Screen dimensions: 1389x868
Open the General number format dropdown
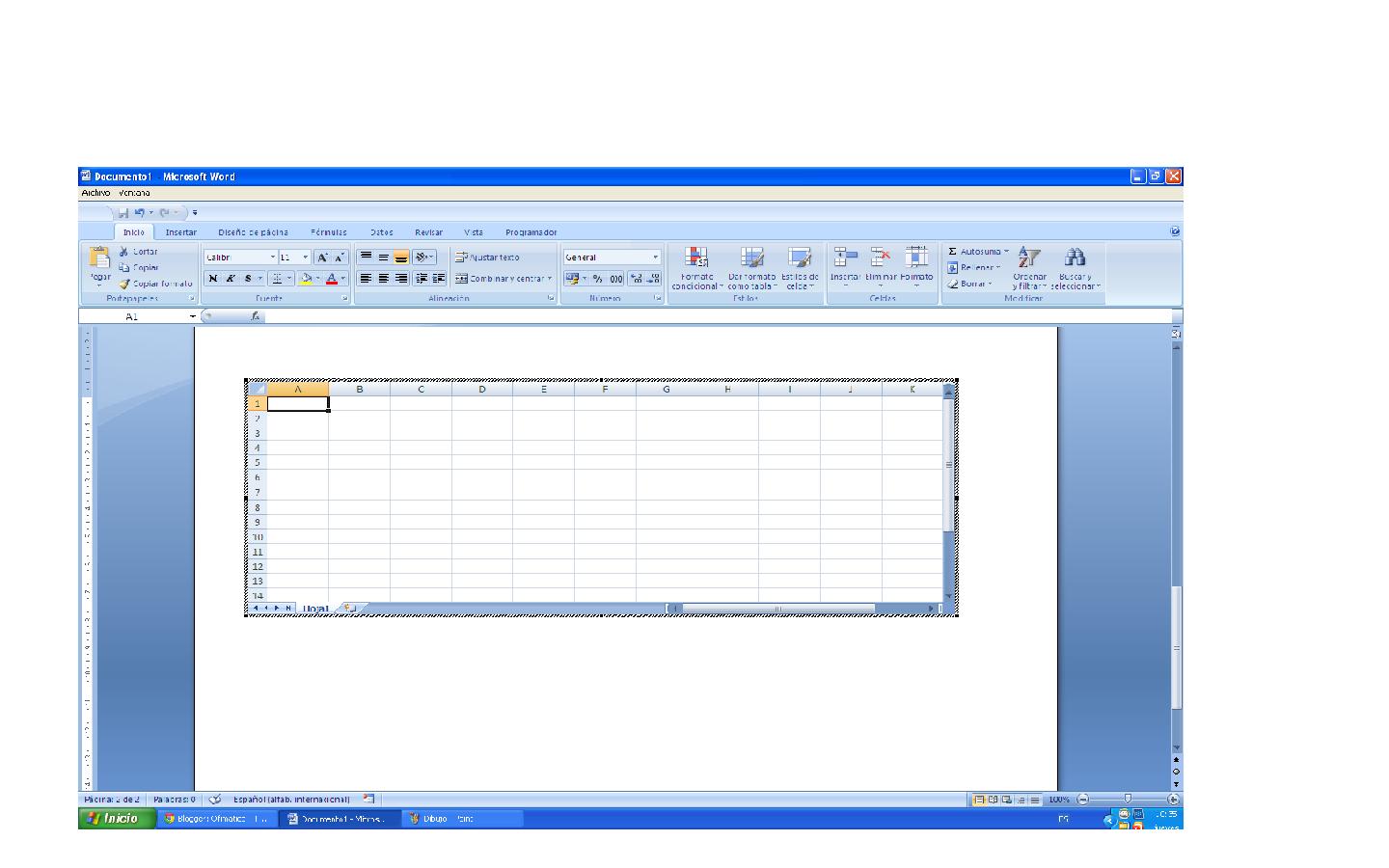[x=654, y=257]
